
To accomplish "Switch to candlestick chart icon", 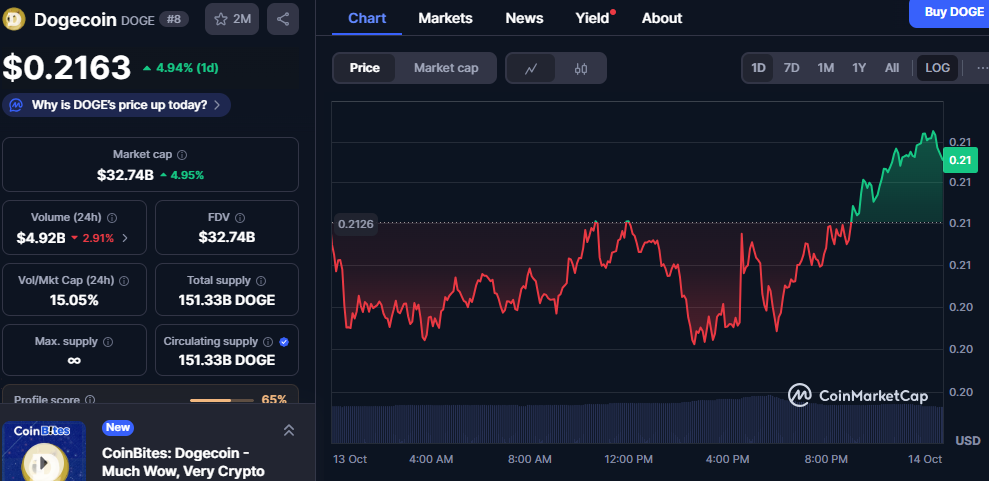I will coord(581,68).
